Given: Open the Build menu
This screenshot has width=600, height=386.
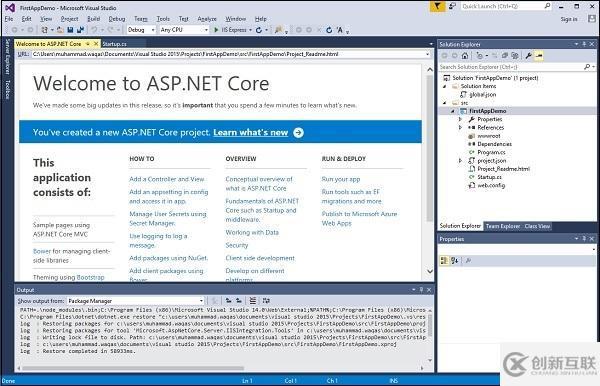Looking at the screenshot, I should 93,19.
